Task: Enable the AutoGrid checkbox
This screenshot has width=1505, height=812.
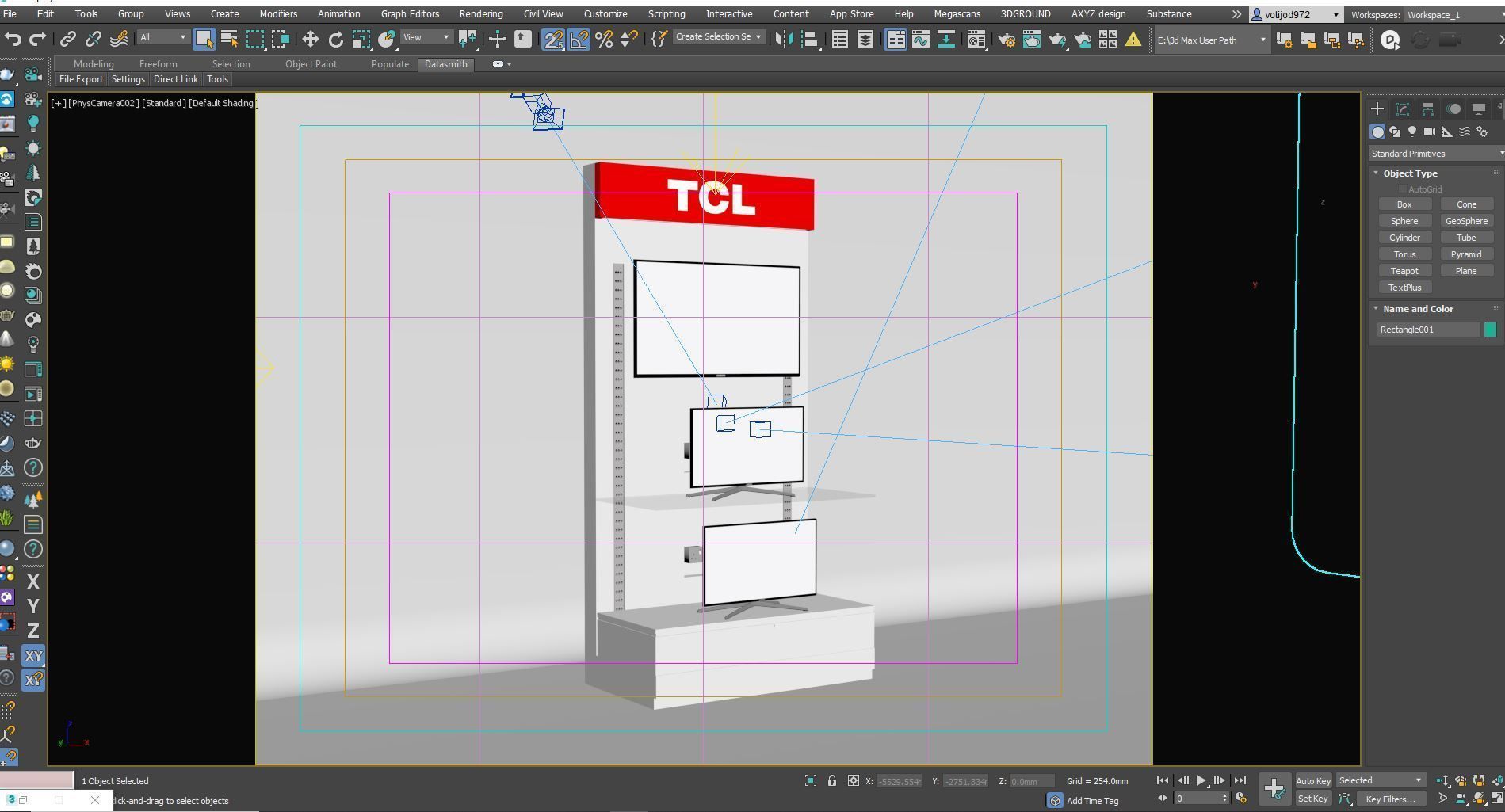Action: point(1402,189)
